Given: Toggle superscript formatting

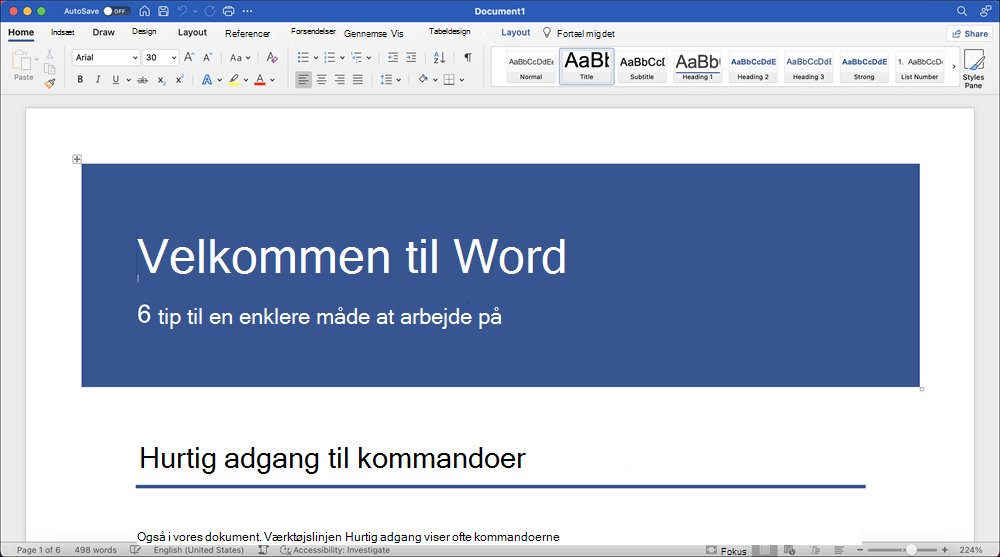Looking at the screenshot, I should click(x=180, y=80).
